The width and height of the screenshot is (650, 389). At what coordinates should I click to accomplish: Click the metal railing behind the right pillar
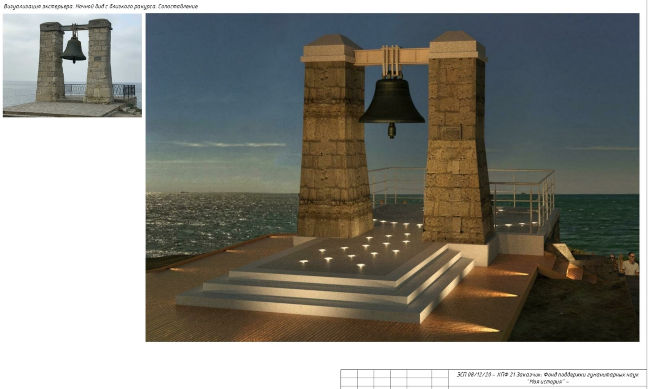[x=523, y=195]
